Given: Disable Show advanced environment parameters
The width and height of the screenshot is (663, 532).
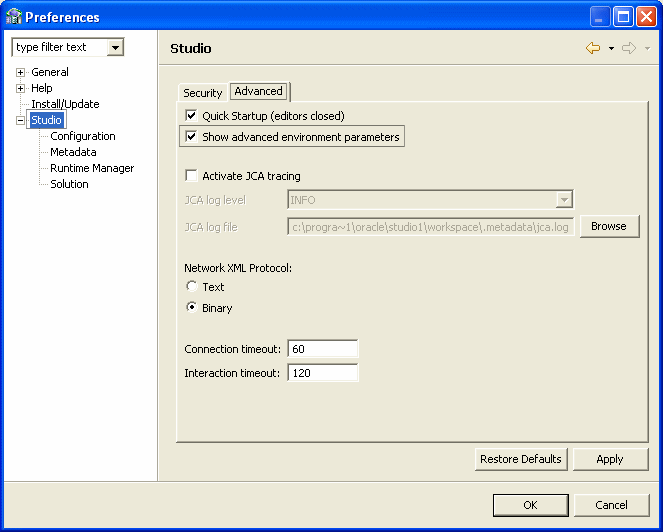Looking at the screenshot, I should pos(191,137).
